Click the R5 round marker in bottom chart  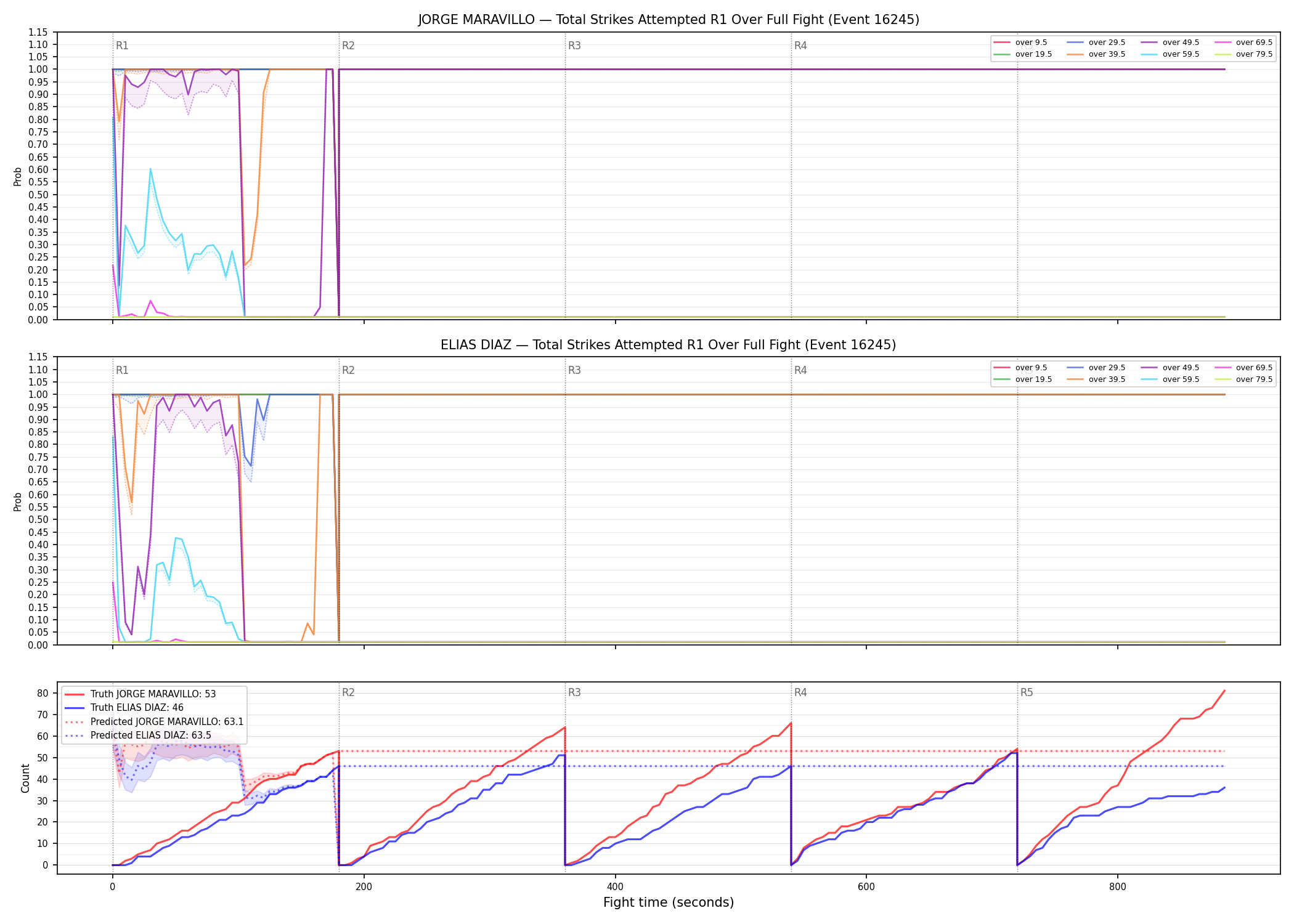[x=1027, y=692]
